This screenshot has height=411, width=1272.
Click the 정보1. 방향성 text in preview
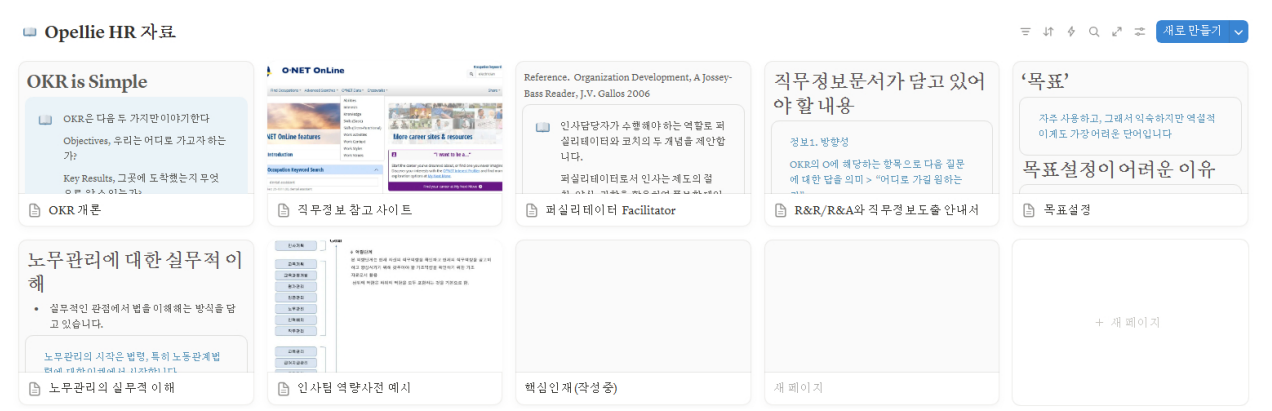coord(818,141)
